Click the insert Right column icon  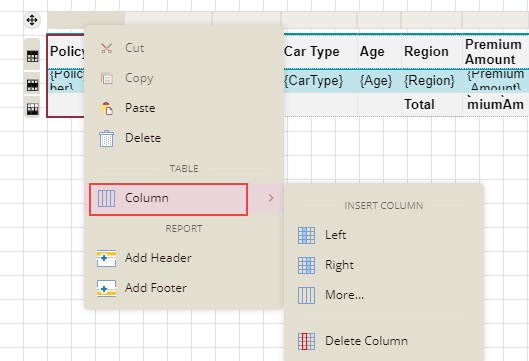307,265
